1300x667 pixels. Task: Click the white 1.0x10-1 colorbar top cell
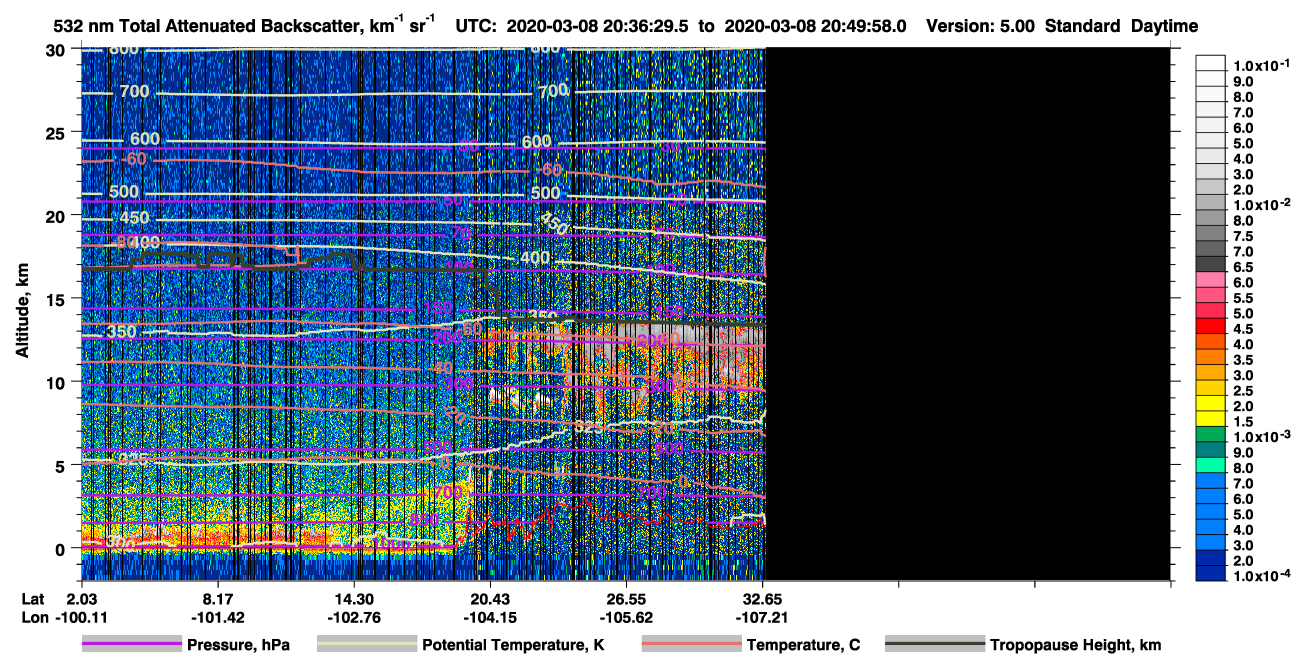coord(1211,65)
